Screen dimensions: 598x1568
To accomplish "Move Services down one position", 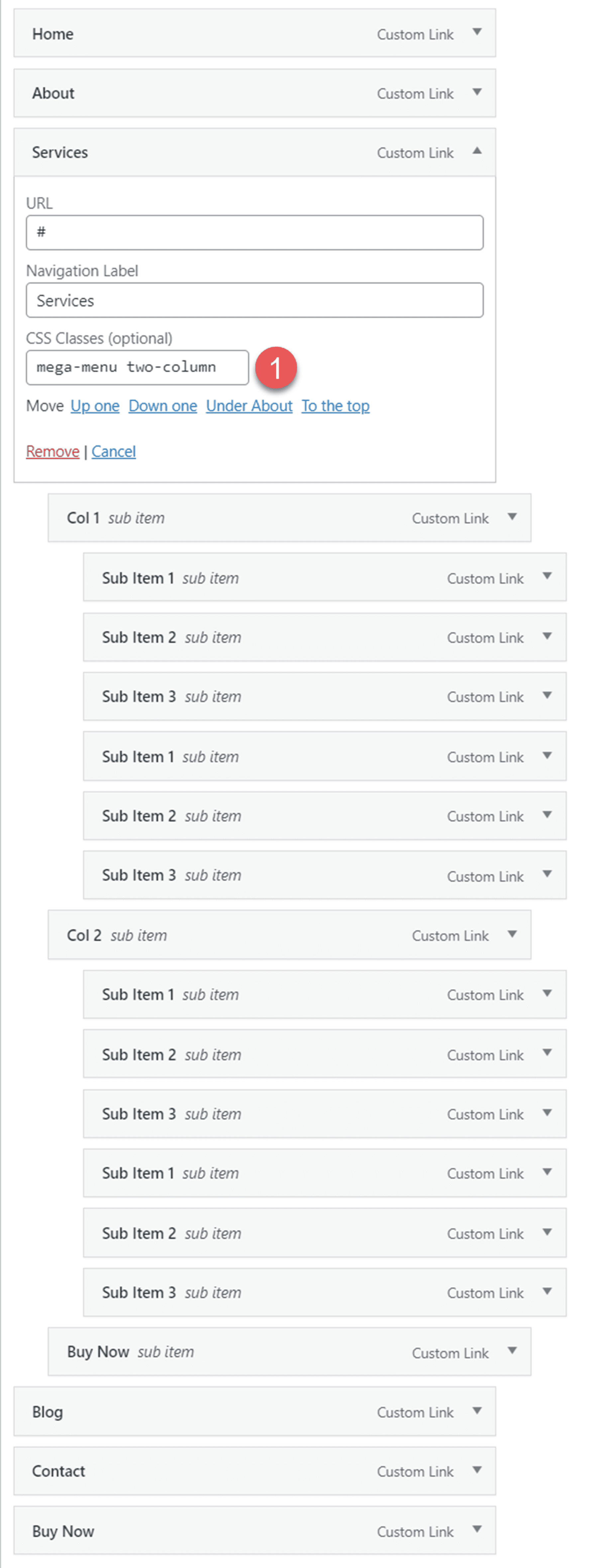I will coord(162,405).
